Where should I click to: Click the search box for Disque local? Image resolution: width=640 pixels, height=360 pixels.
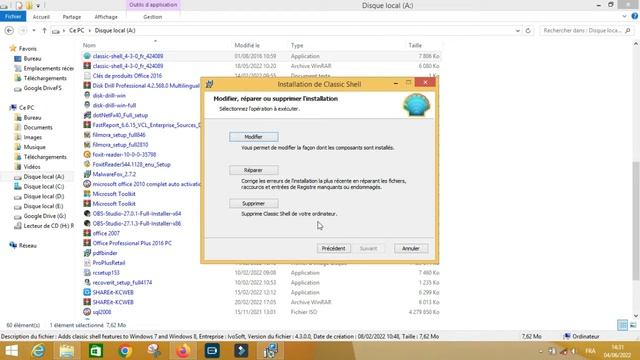coord(587,31)
